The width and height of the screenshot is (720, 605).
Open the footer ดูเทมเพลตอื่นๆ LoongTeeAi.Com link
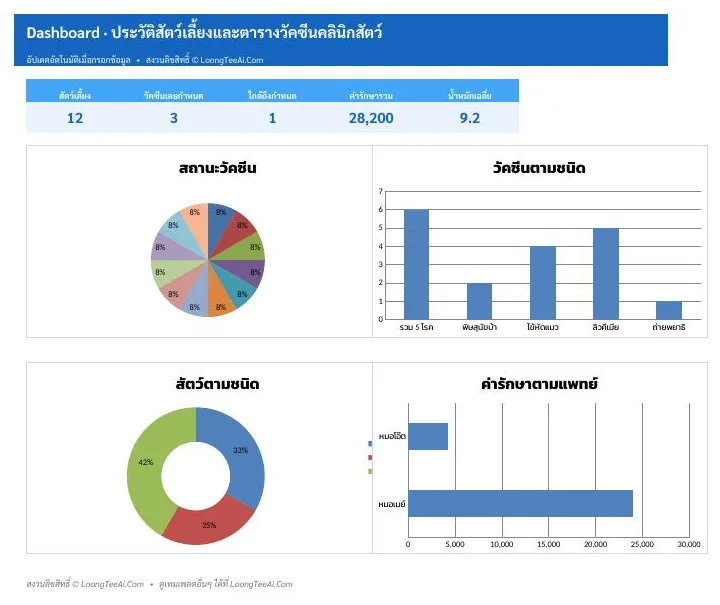click(x=225, y=584)
